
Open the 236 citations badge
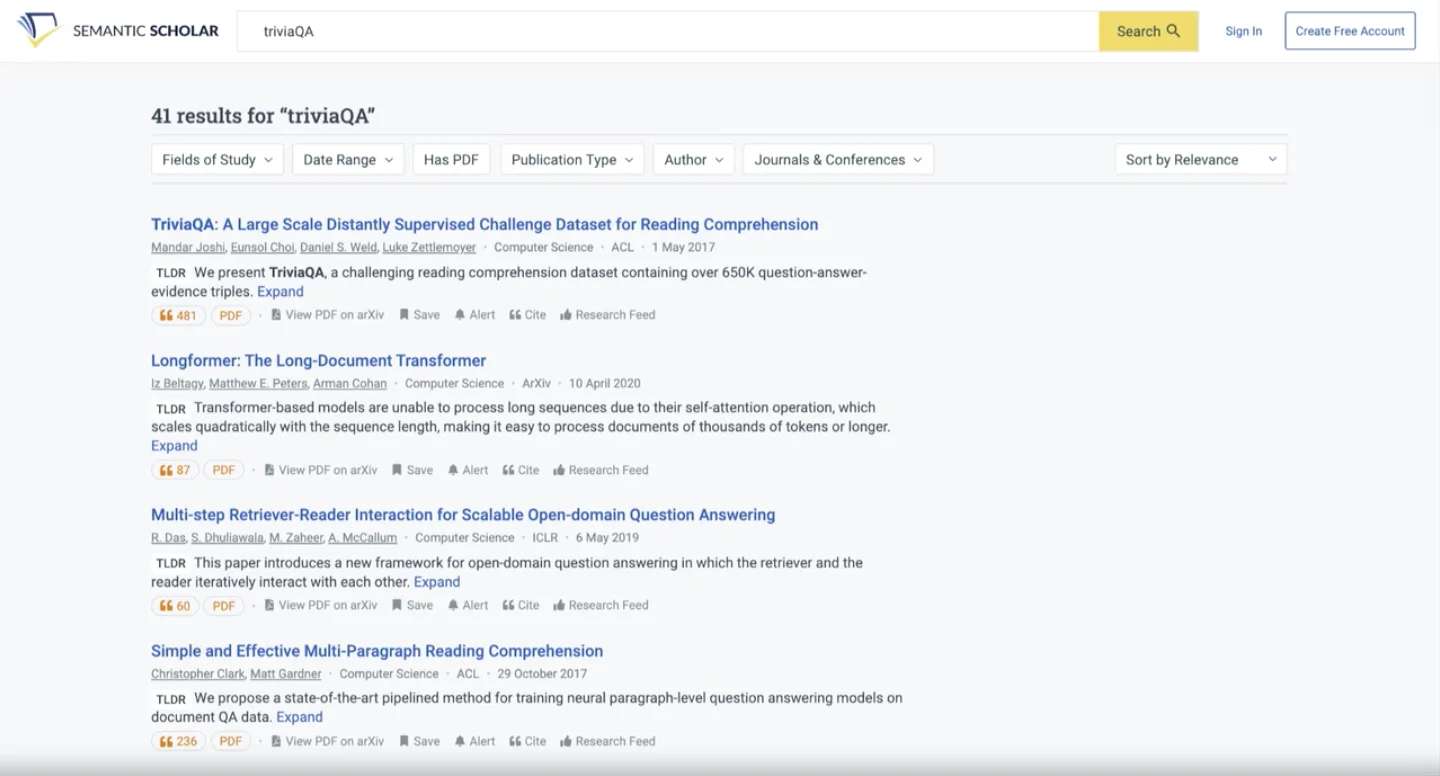(178, 741)
